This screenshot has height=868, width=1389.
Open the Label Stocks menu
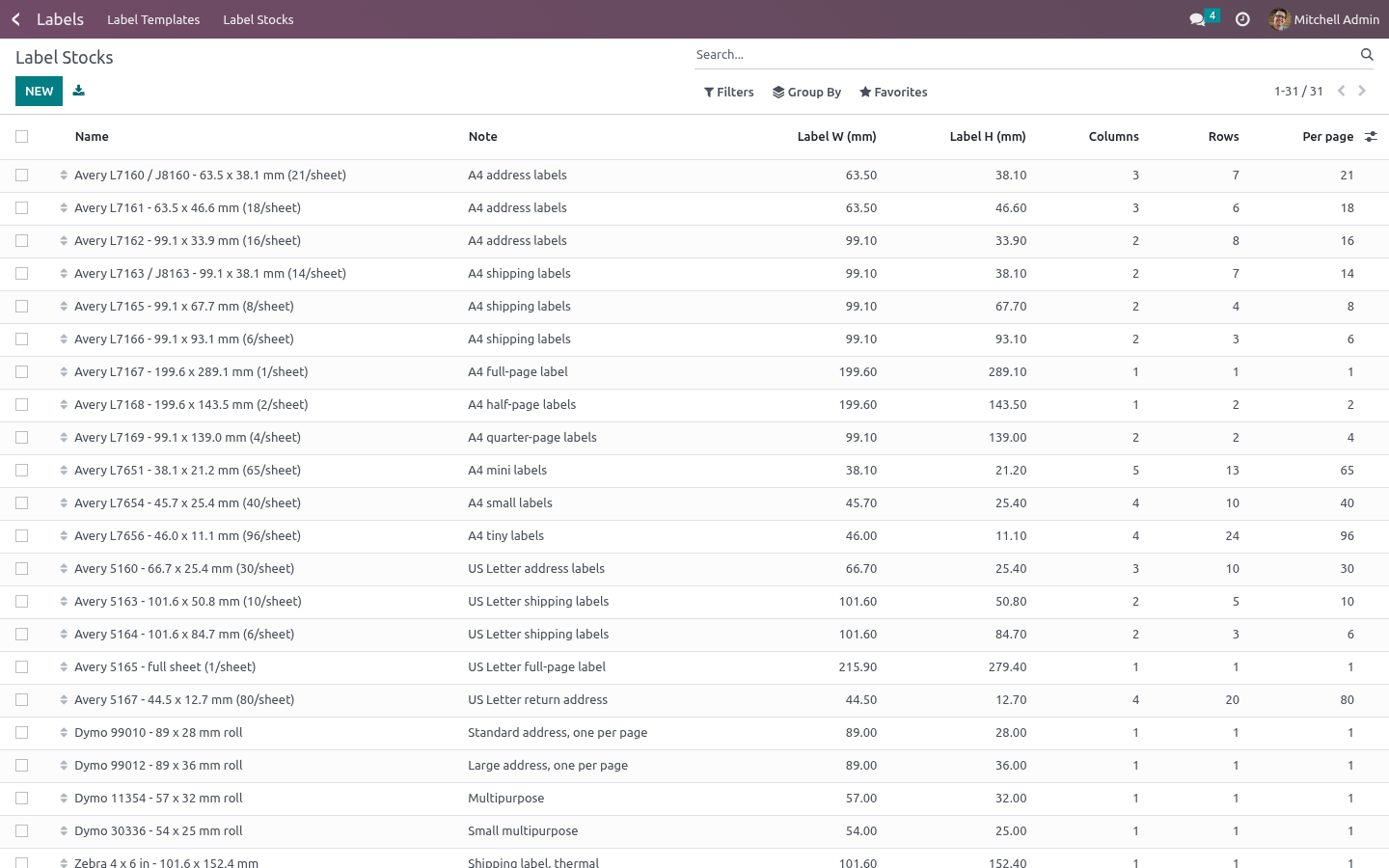point(259,19)
